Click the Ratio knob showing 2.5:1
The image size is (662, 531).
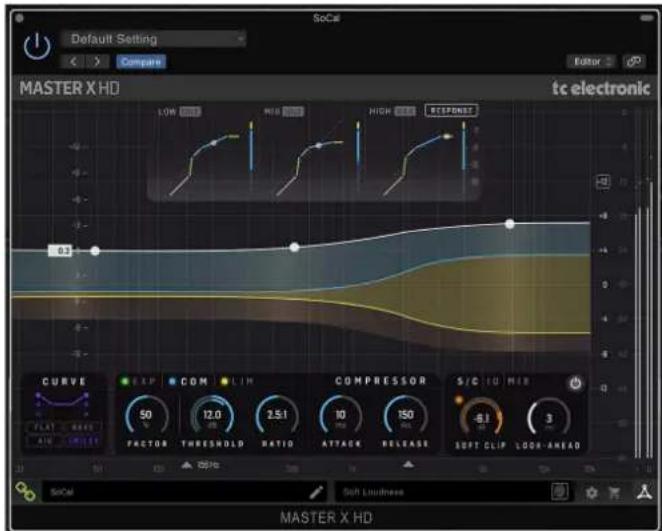pos(277,417)
